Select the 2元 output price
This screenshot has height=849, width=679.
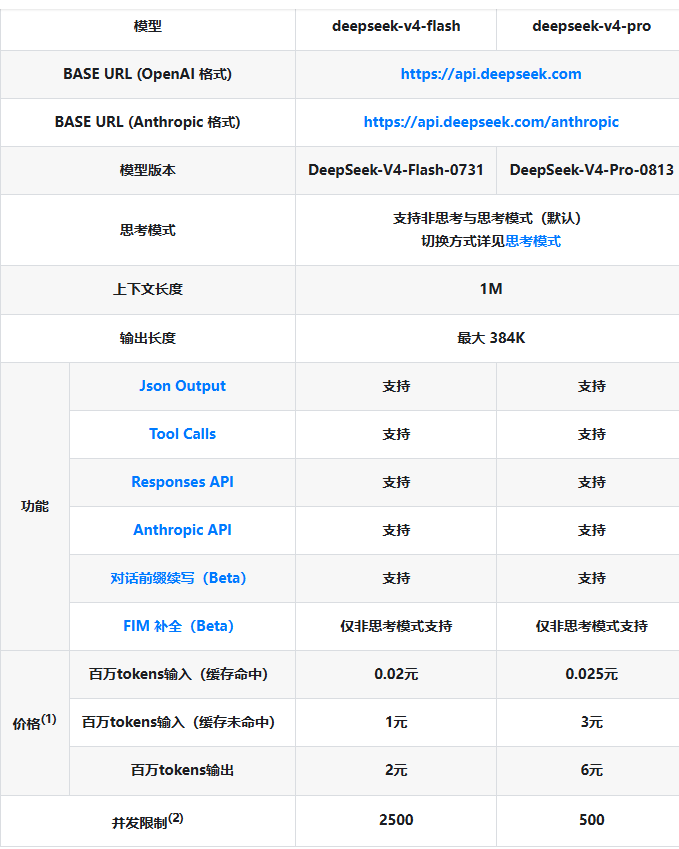pos(396,770)
